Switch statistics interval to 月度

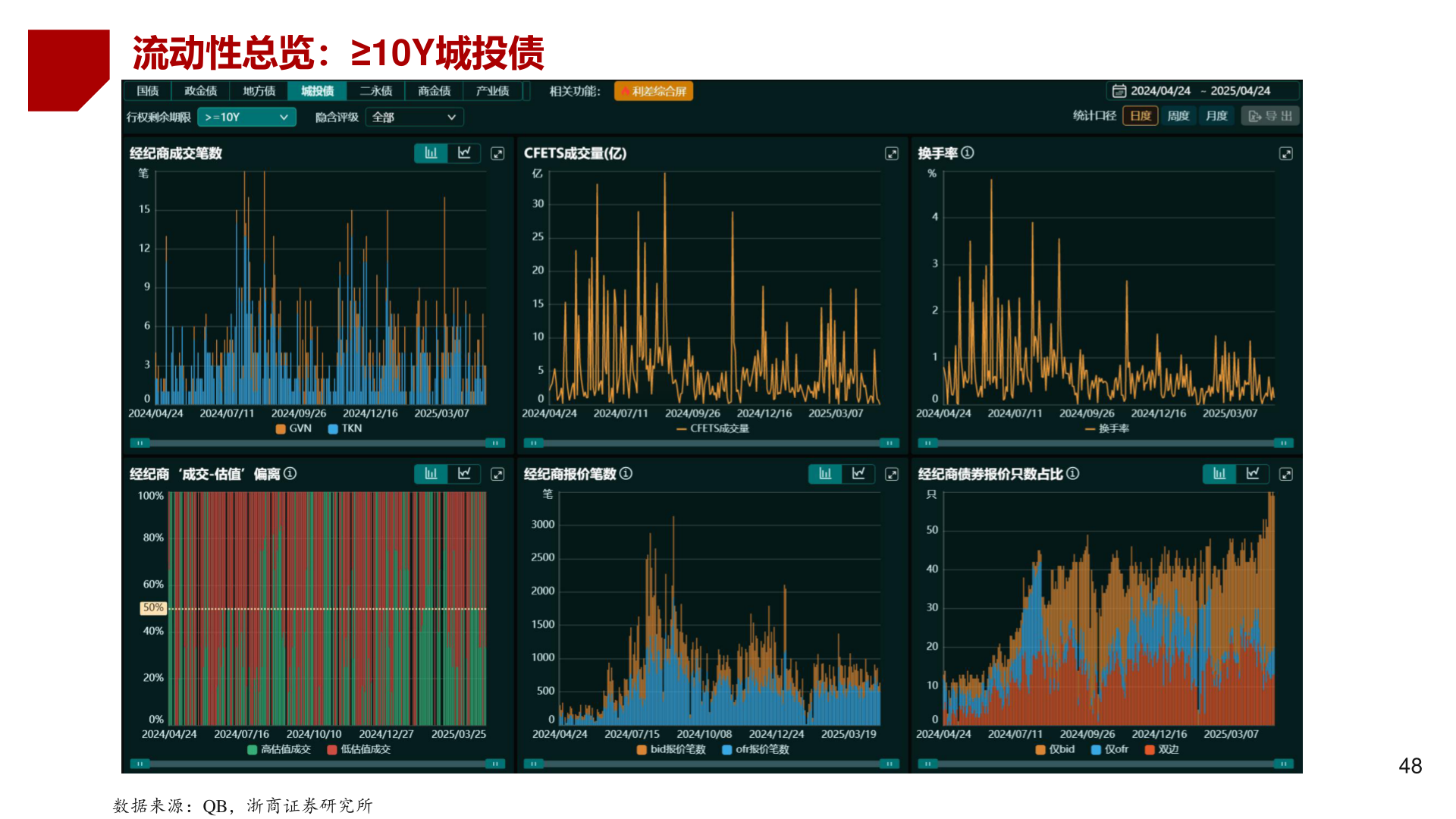pos(1216,116)
